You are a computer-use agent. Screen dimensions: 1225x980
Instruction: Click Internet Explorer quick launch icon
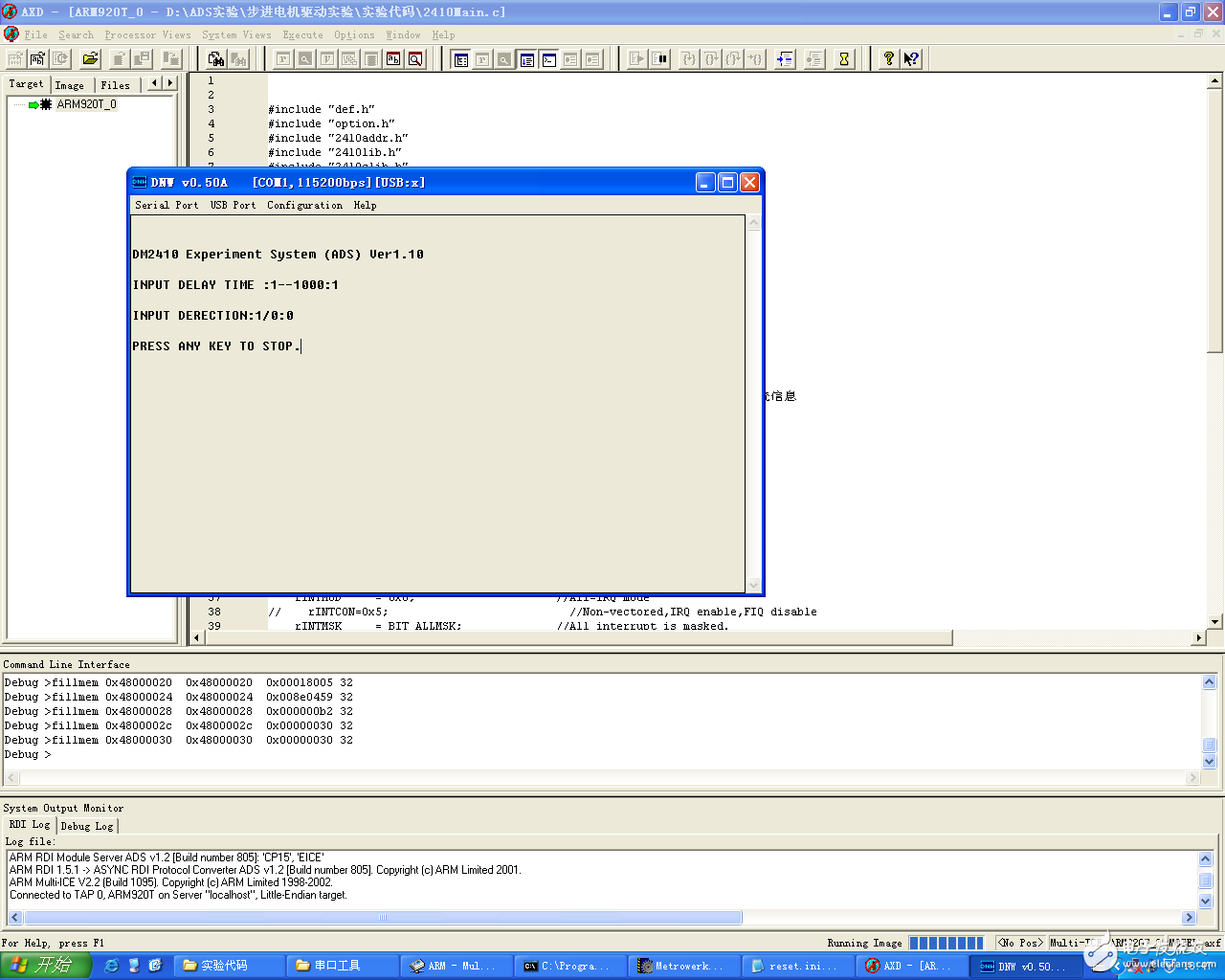(x=111, y=966)
